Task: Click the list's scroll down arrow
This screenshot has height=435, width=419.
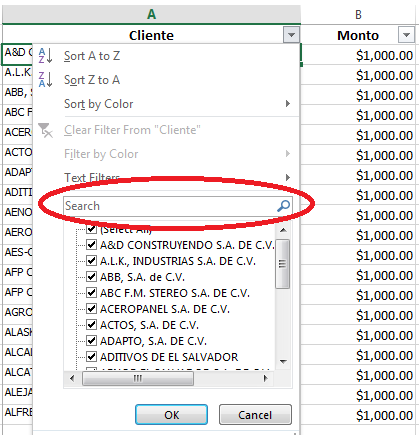Action: click(x=283, y=361)
